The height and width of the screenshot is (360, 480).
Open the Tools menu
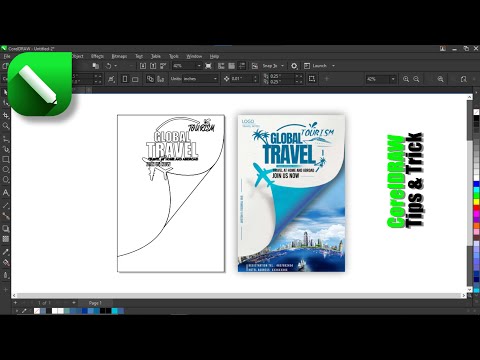[174, 56]
